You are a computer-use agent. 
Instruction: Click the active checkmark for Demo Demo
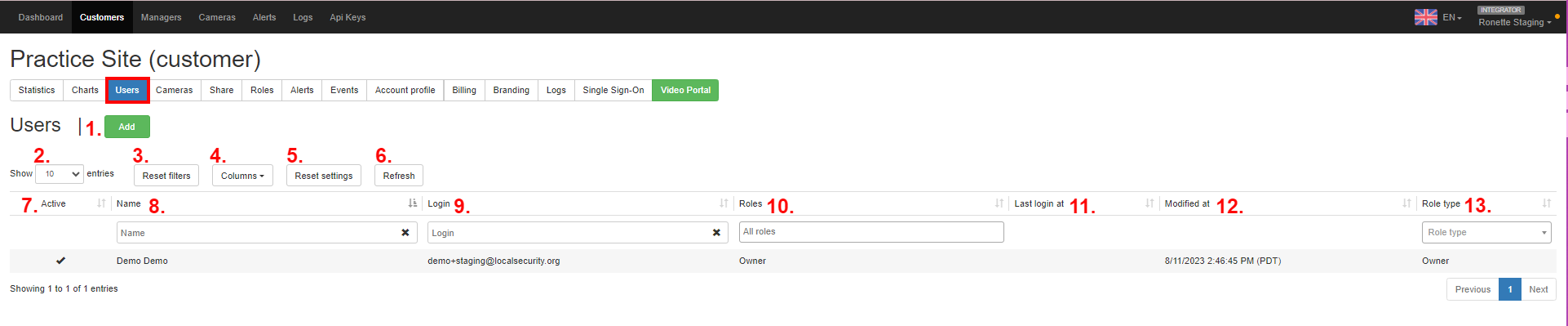pyautogui.click(x=60, y=261)
